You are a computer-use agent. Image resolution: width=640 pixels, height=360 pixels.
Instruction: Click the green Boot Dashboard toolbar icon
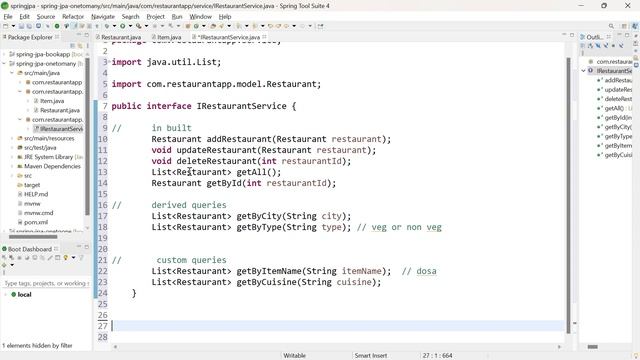(x=57, y=26)
